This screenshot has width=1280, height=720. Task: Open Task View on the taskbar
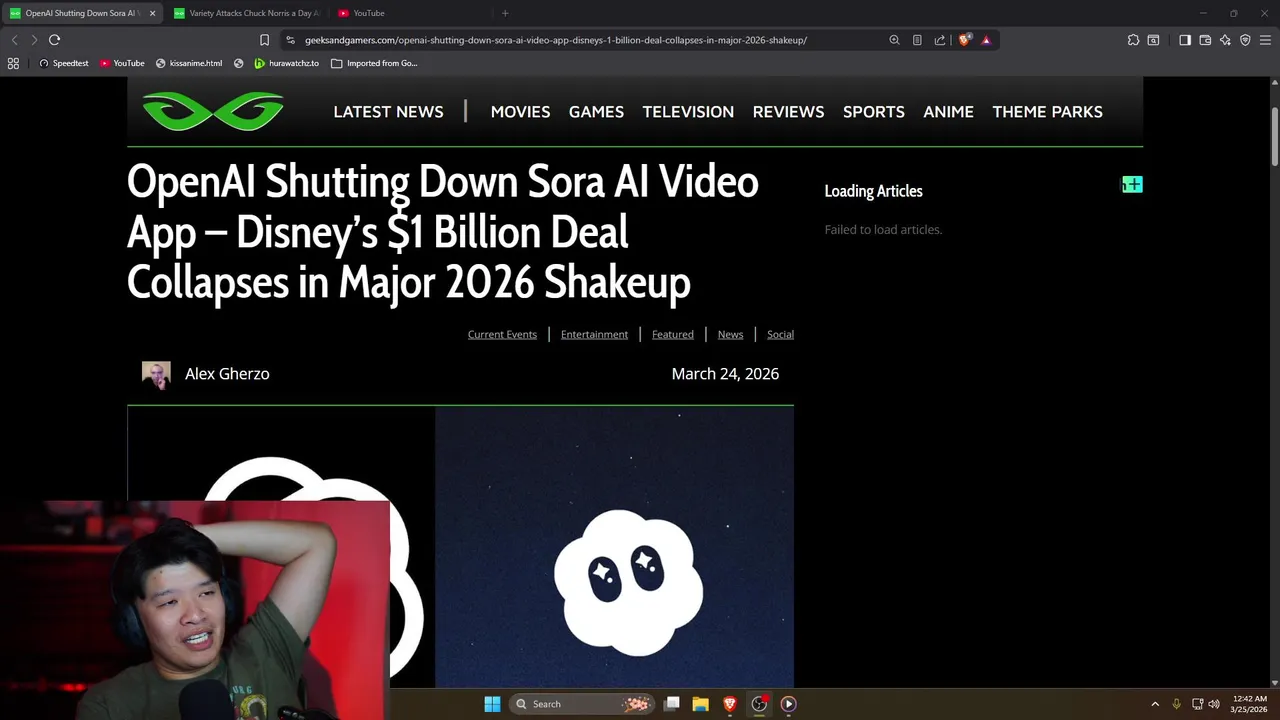click(672, 704)
